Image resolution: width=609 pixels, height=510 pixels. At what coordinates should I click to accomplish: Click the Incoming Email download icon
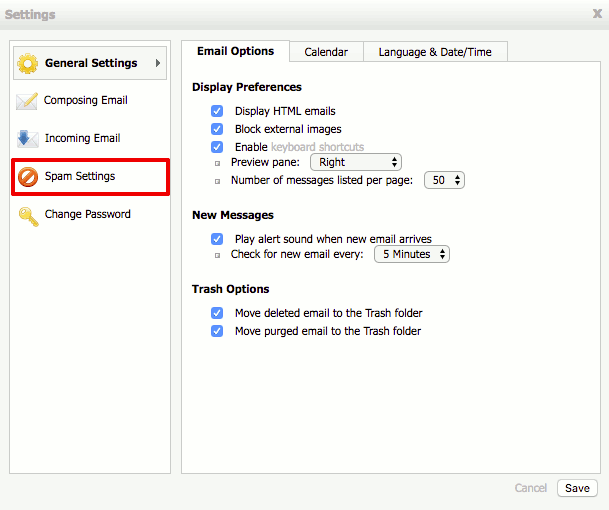27,139
